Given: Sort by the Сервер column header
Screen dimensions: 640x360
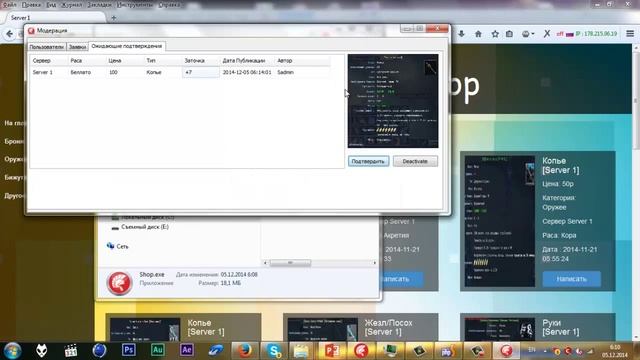Looking at the screenshot, I should pyautogui.click(x=49, y=60).
